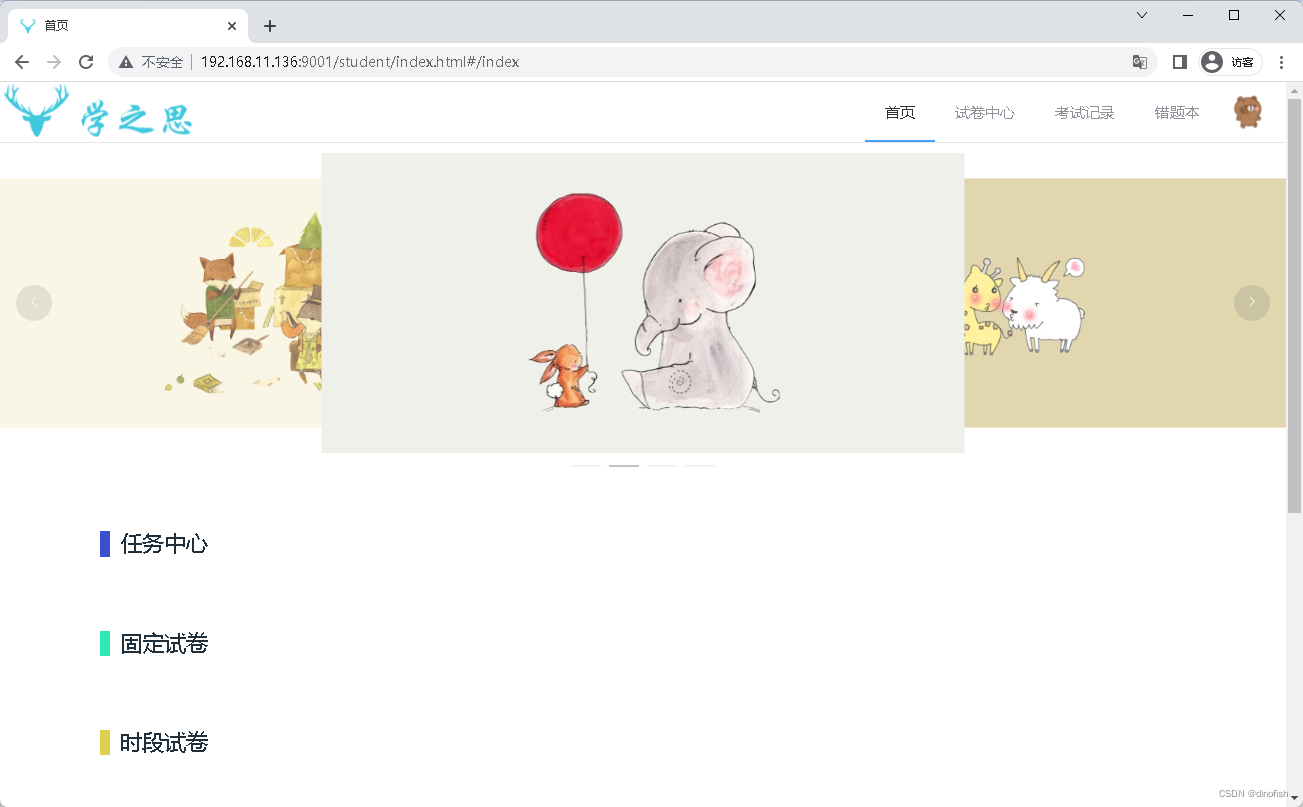Select the second carousel indicator dot

tap(623, 464)
